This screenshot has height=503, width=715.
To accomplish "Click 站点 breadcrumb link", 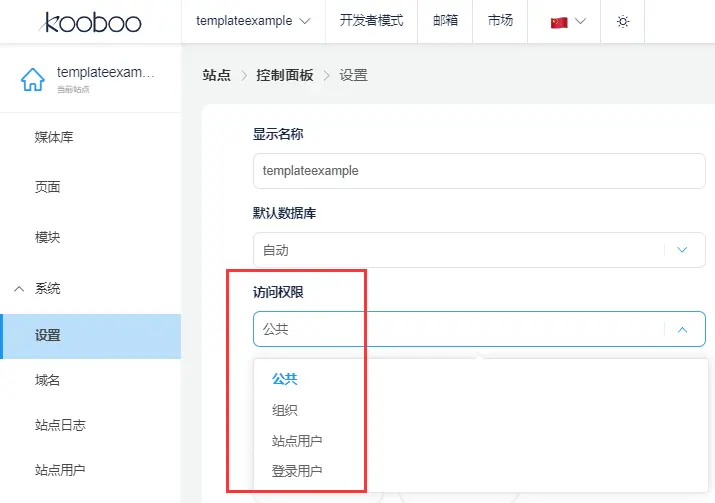I will coord(216,75).
